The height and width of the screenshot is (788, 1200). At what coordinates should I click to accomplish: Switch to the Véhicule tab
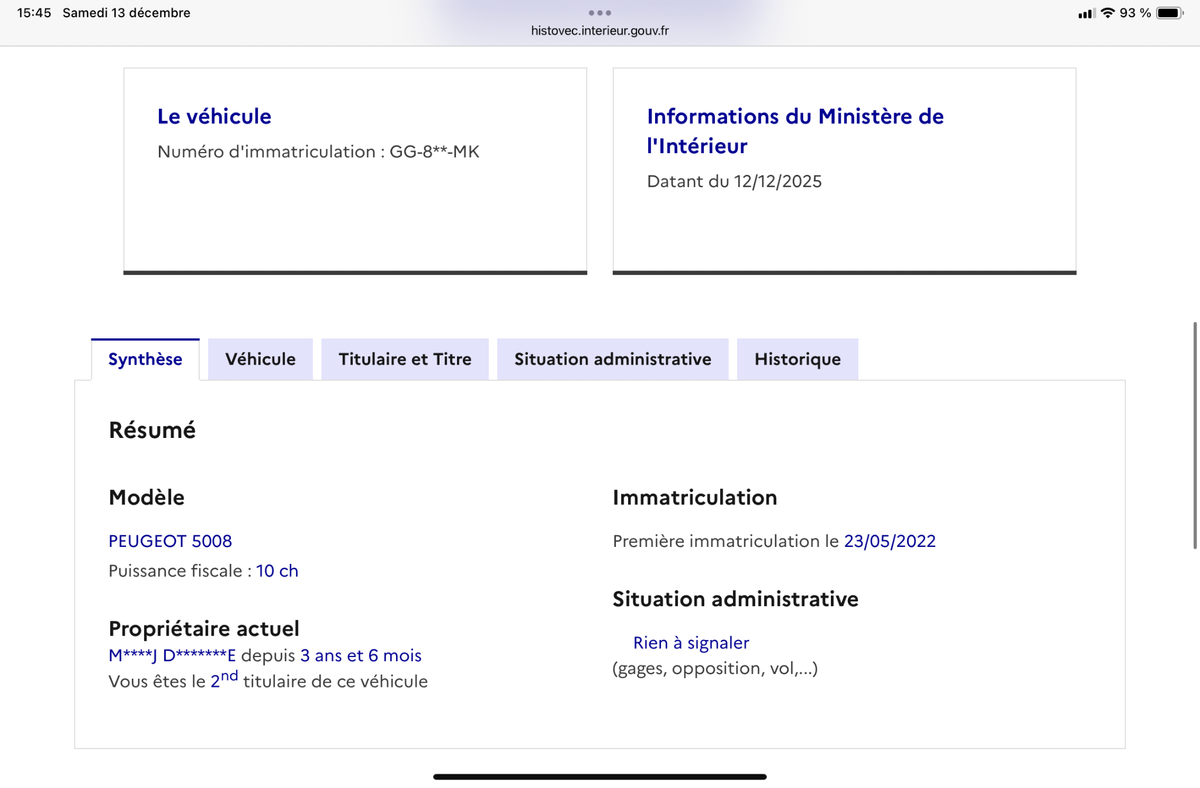[x=260, y=359]
